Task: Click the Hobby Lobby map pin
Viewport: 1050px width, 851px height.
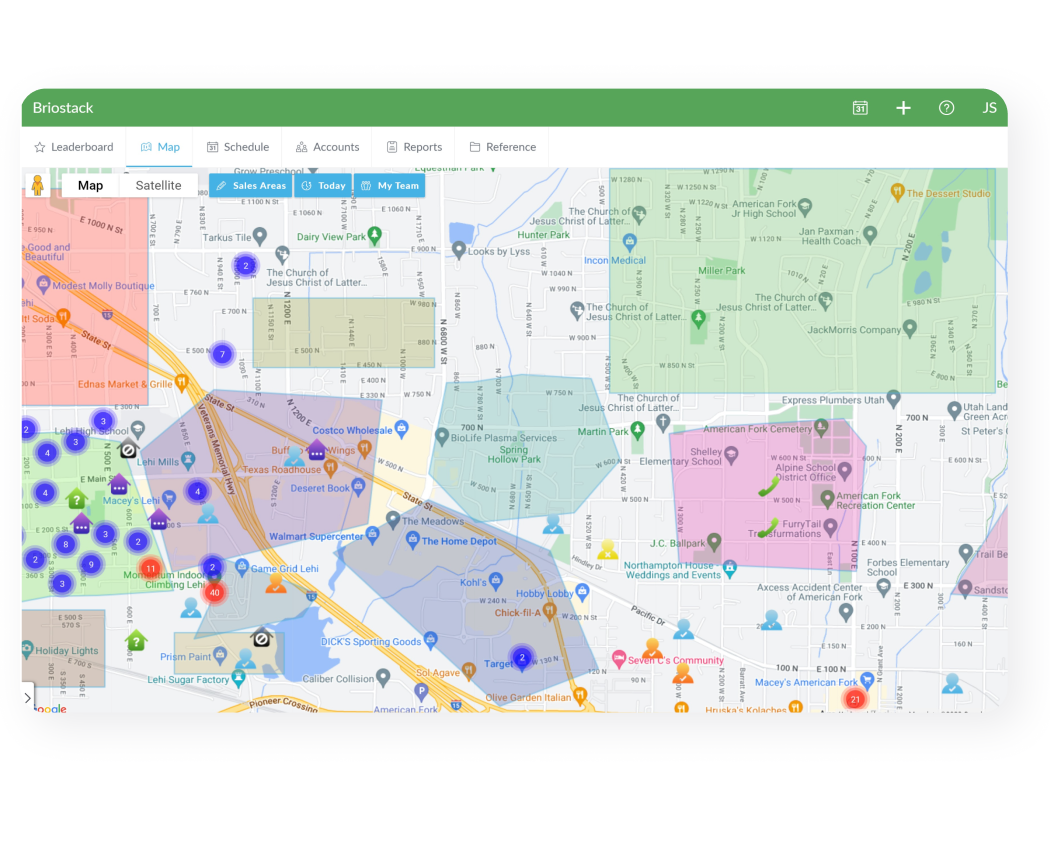Action: pyautogui.click(x=582, y=591)
